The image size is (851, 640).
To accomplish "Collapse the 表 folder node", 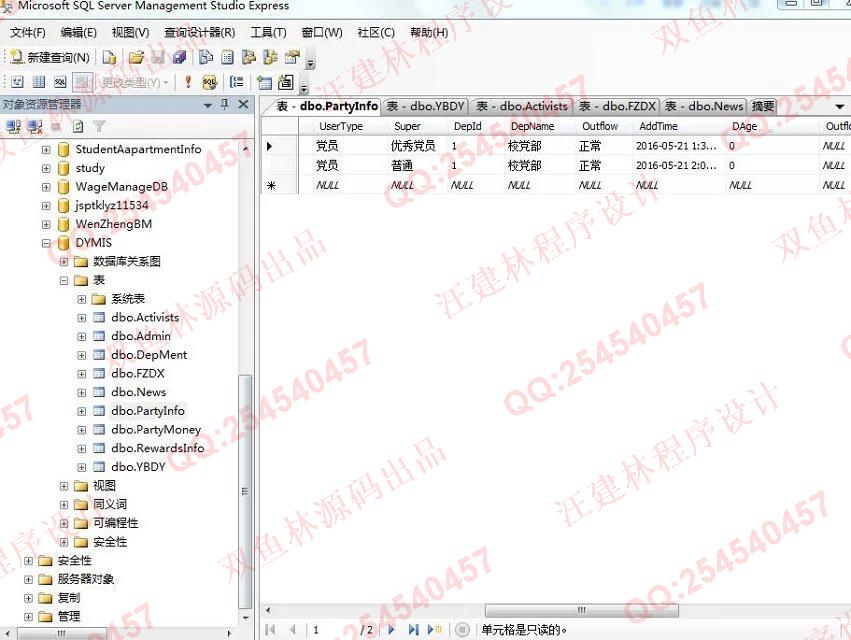I will pos(64,281).
